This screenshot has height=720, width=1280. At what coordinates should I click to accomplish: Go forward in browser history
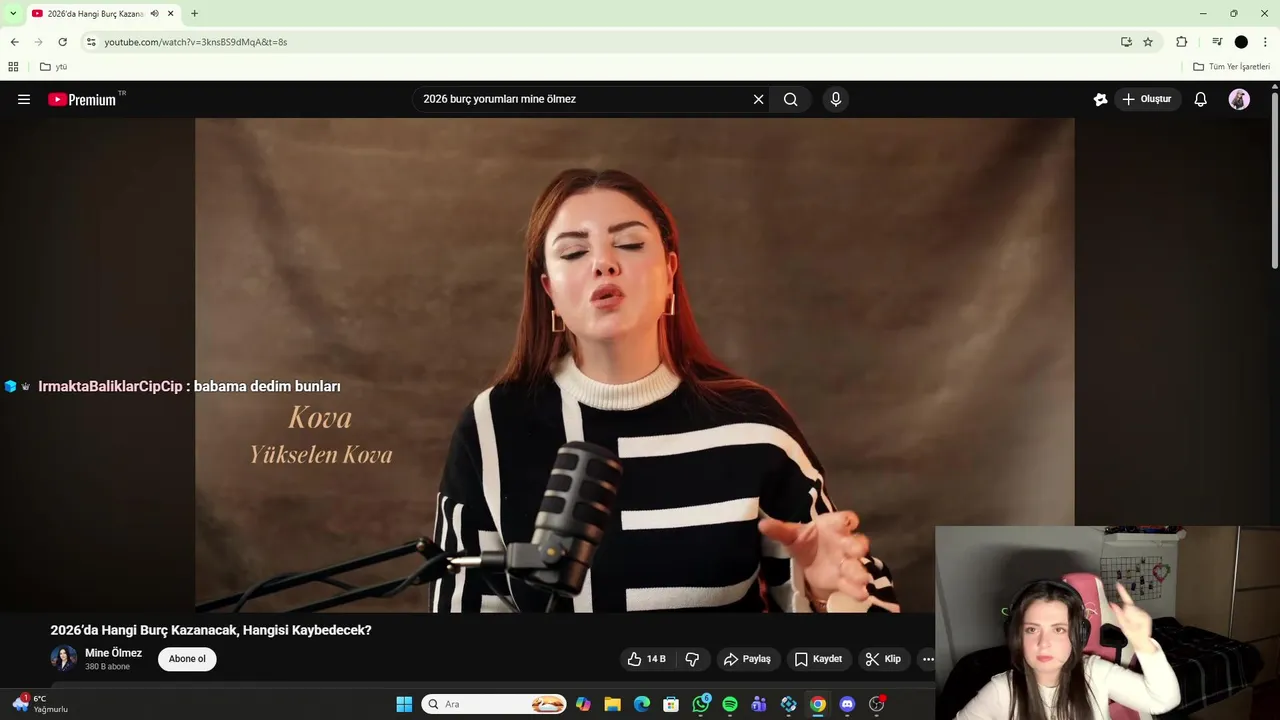point(38,42)
